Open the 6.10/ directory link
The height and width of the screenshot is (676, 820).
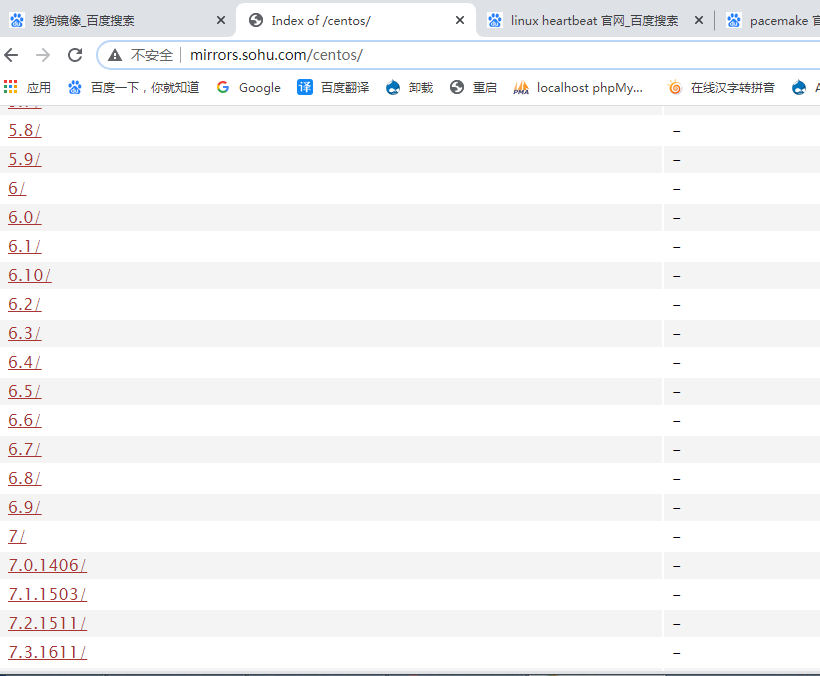point(30,275)
